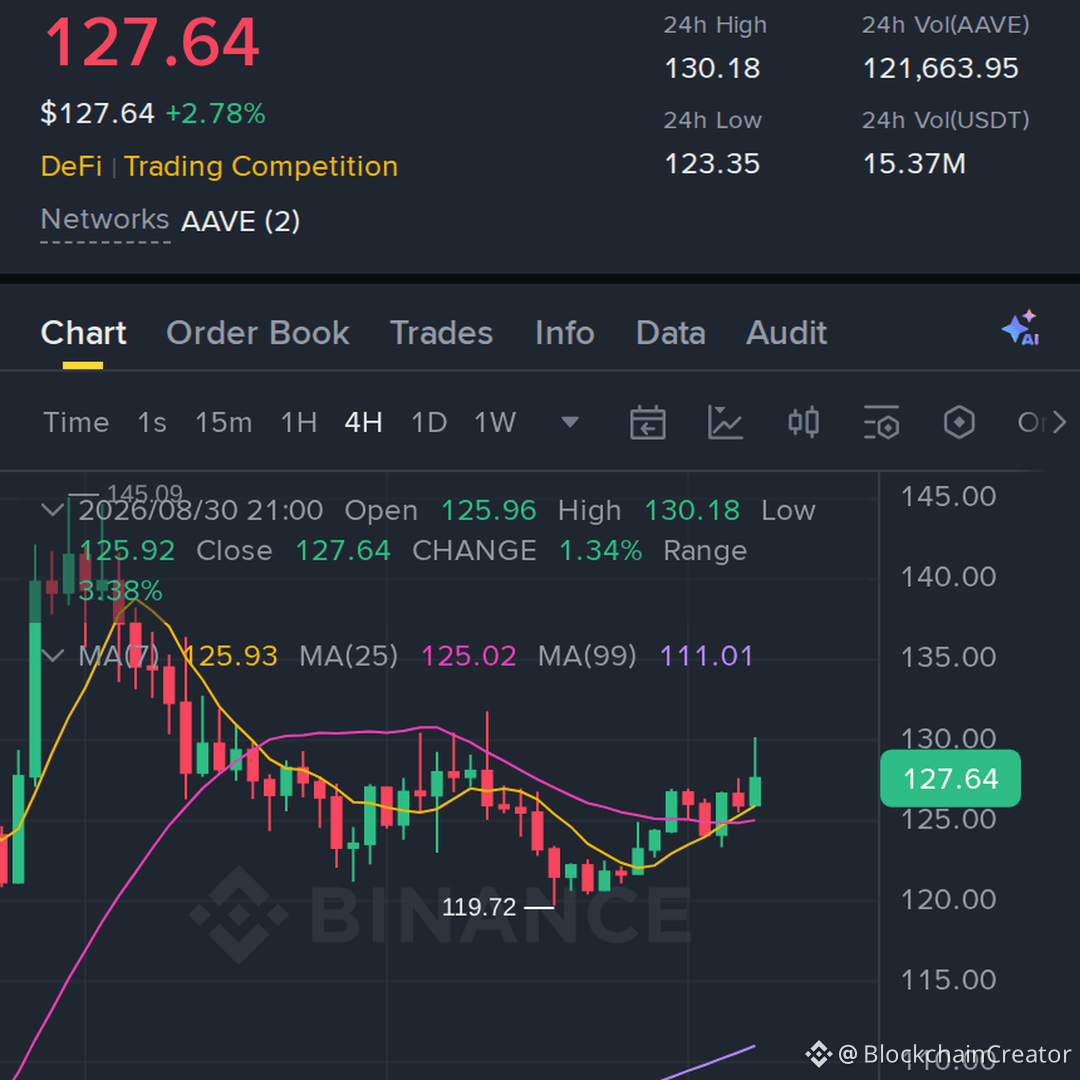The width and height of the screenshot is (1080, 1080).
Task: Tap the 120.00 price axis label
Action: pyautogui.click(x=948, y=900)
